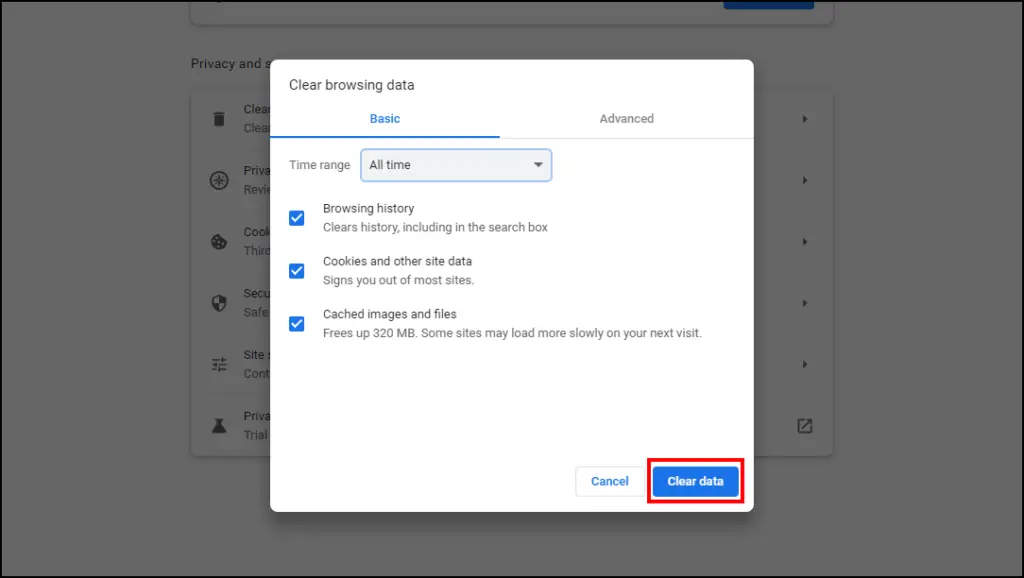The height and width of the screenshot is (578, 1024).
Task: Expand the Security row arrow
Action: (x=805, y=303)
